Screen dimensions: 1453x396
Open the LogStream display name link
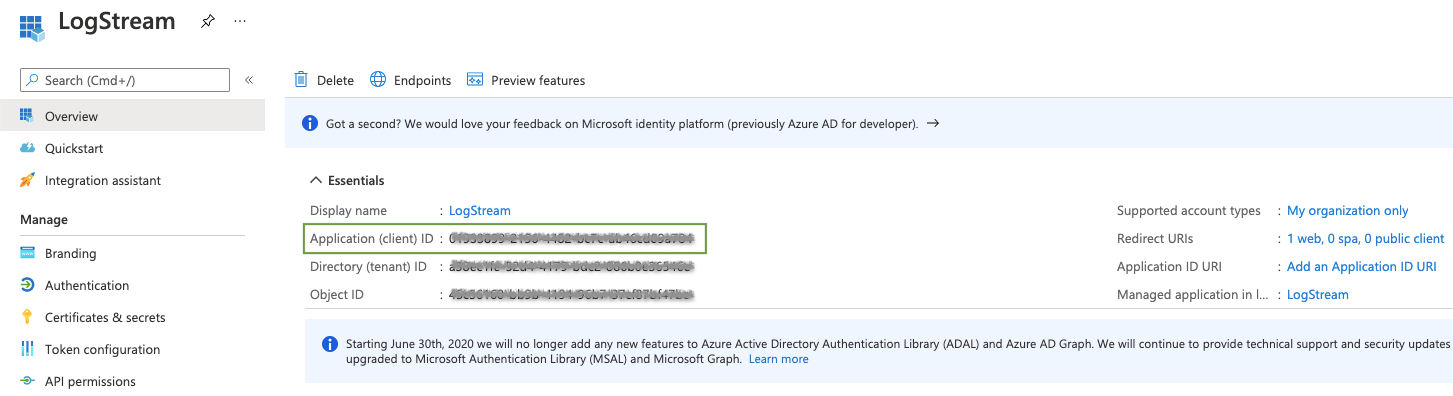click(x=480, y=210)
